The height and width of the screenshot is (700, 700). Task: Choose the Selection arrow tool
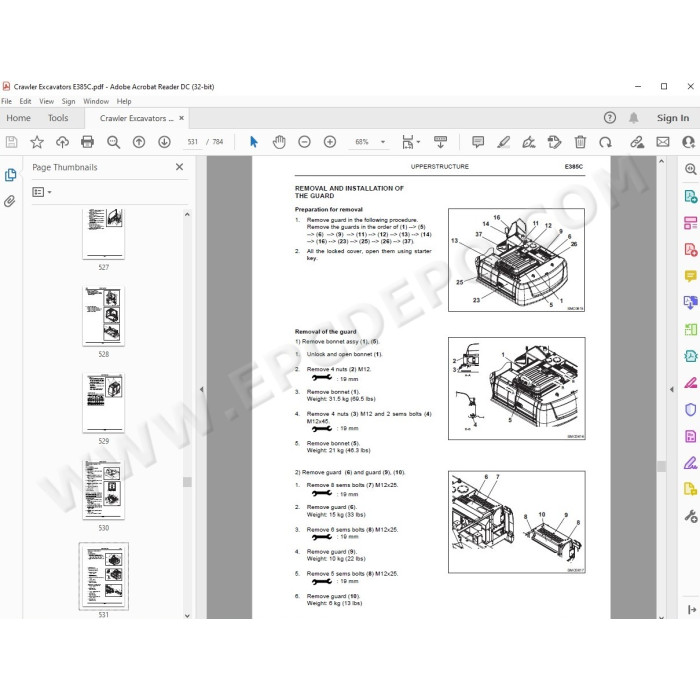tap(254, 142)
